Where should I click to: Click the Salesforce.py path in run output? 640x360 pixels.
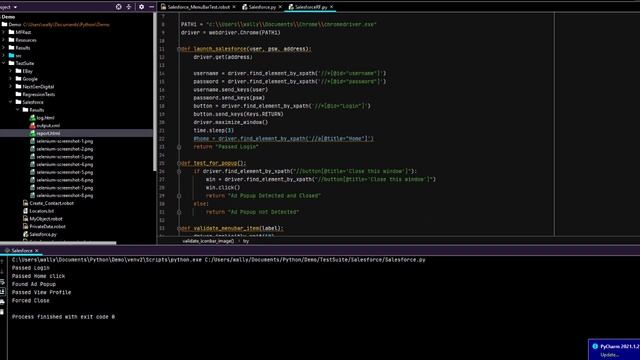[x=315, y=260]
